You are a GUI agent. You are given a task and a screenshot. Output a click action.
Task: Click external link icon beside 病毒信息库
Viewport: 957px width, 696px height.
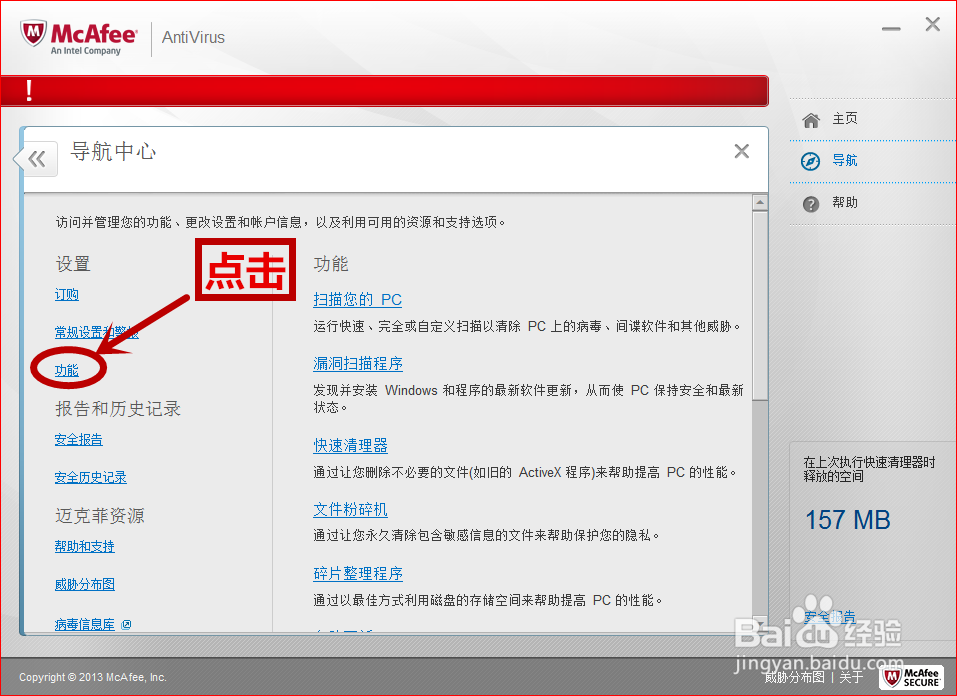[x=126, y=624]
